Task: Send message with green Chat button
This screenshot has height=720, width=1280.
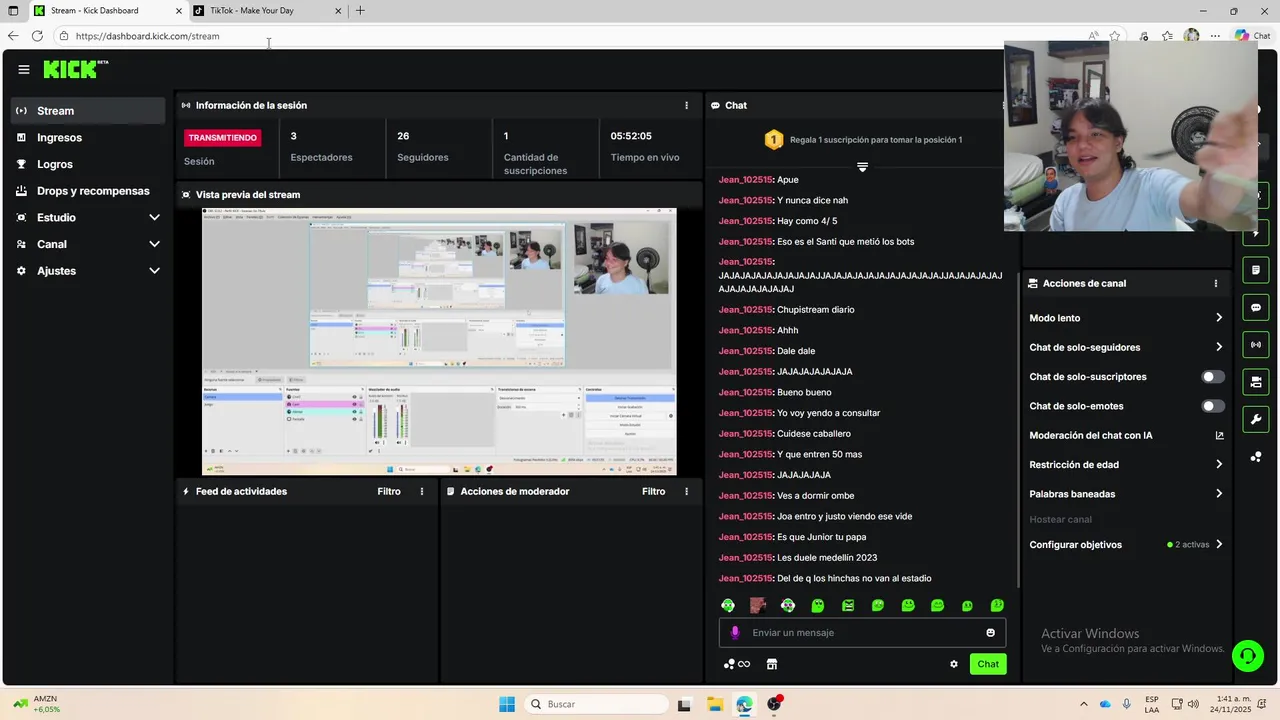Action: 988,664
